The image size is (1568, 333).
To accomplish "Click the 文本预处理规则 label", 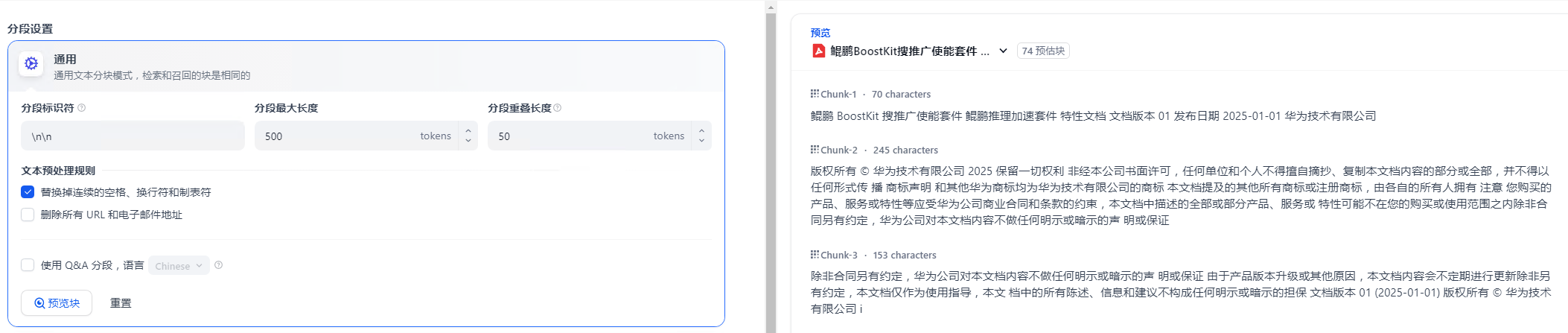I will pyautogui.click(x=58, y=171).
